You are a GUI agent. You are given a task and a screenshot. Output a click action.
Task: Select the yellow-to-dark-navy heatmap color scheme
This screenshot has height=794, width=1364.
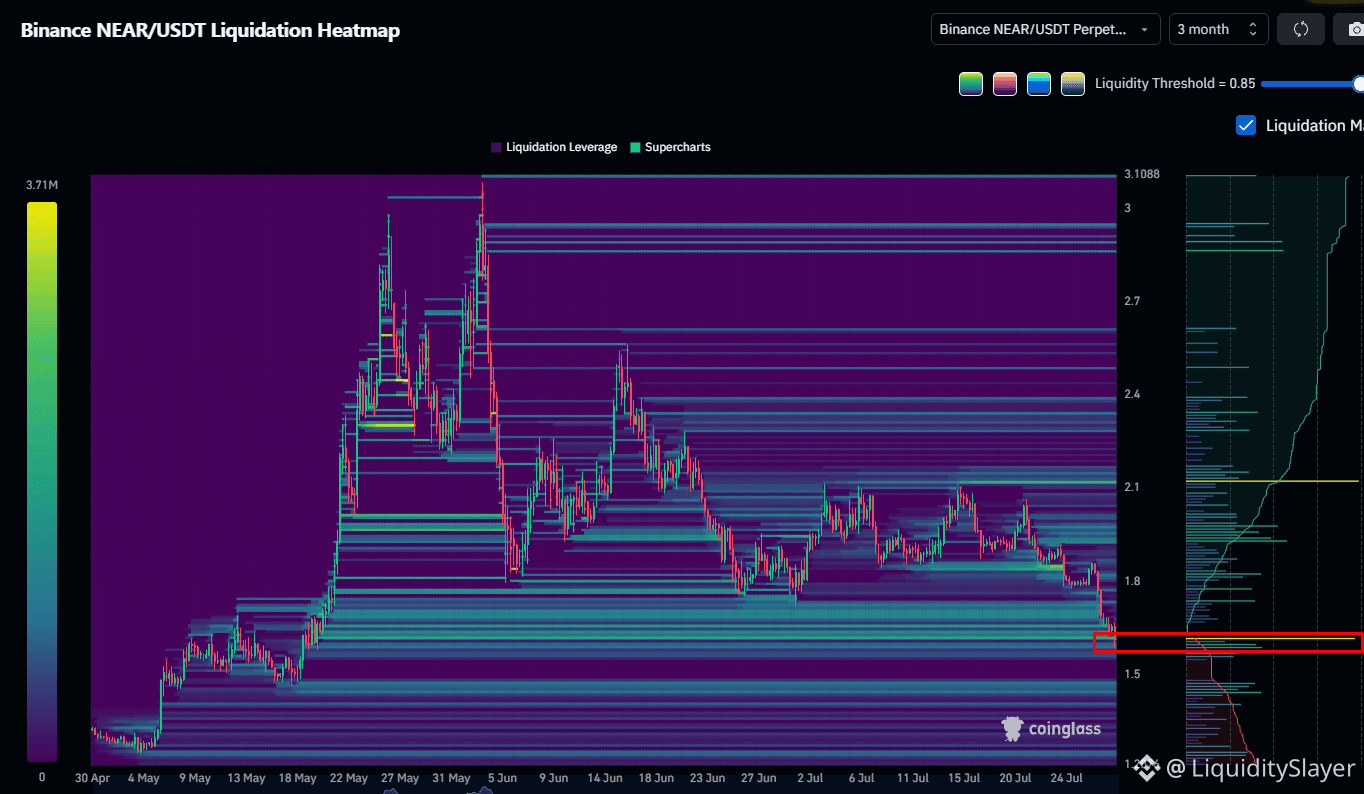point(1073,84)
